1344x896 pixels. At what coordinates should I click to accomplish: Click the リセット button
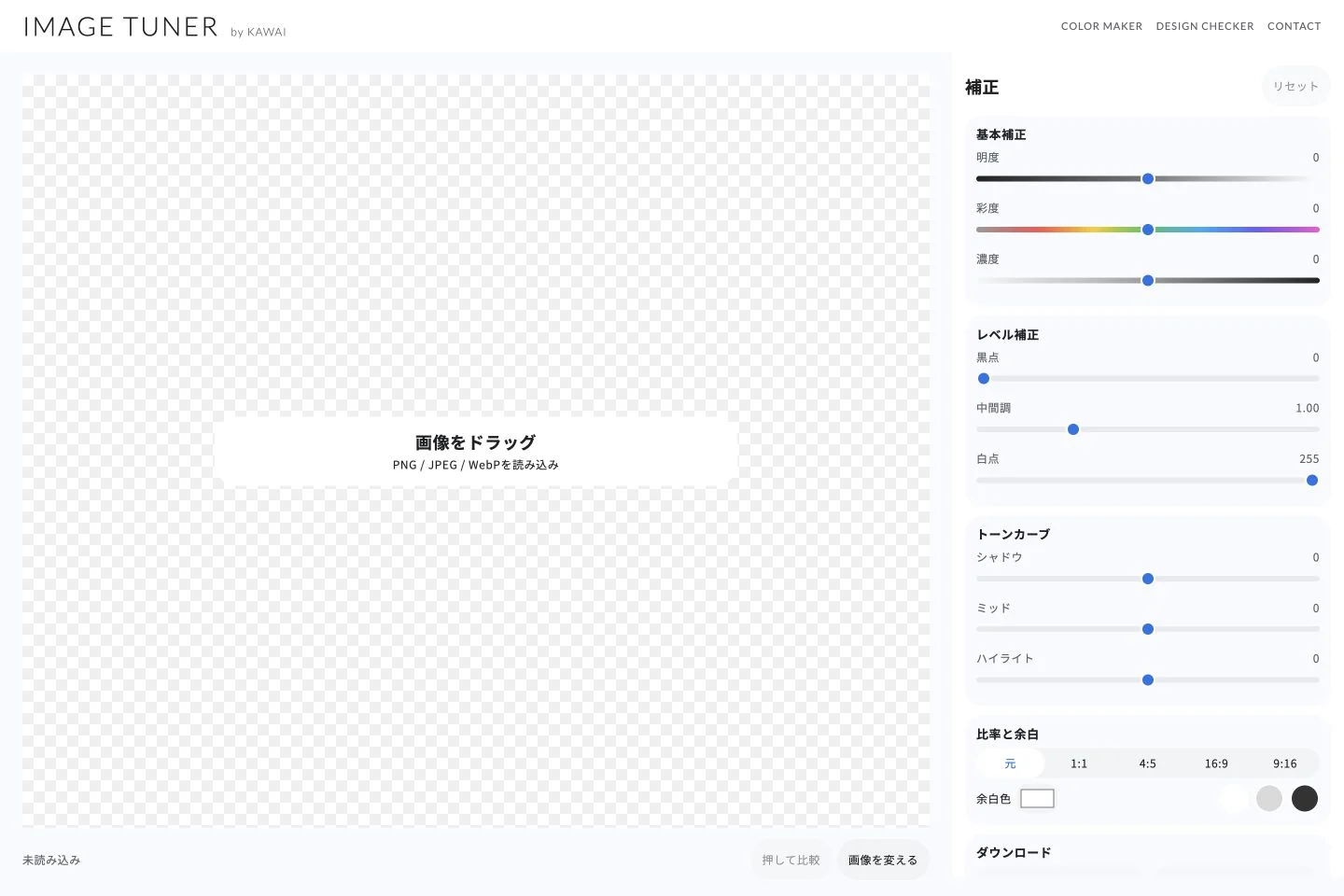pos(1295,86)
